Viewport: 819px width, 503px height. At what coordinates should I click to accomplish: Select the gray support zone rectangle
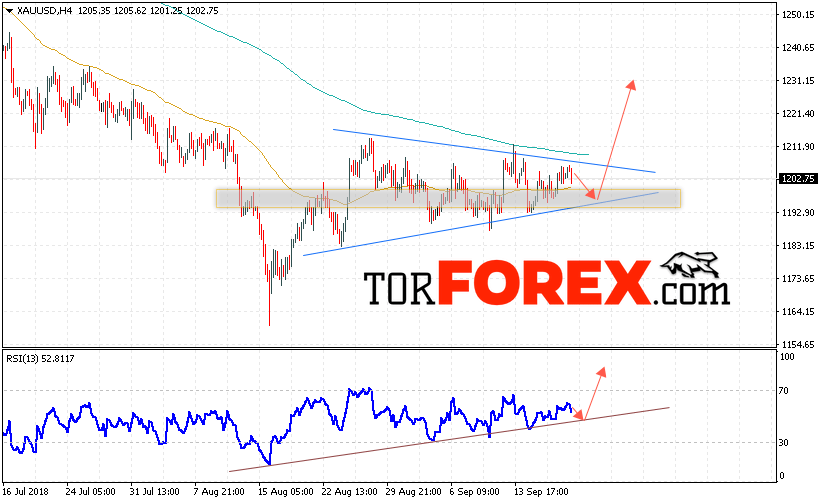point(448,198)
